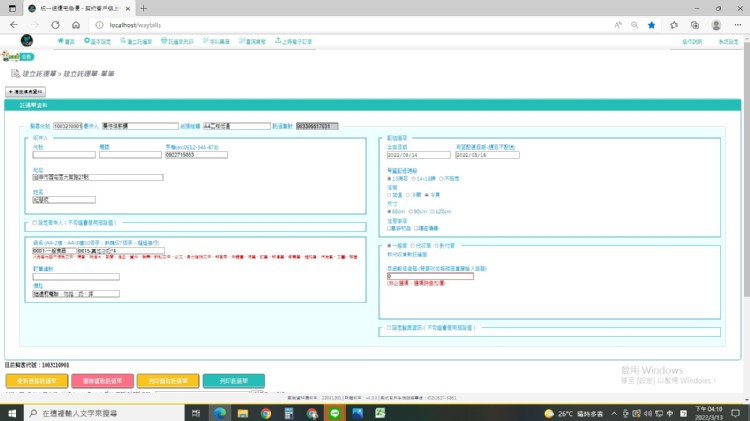Click the browser back arrow

pos(13,25)
